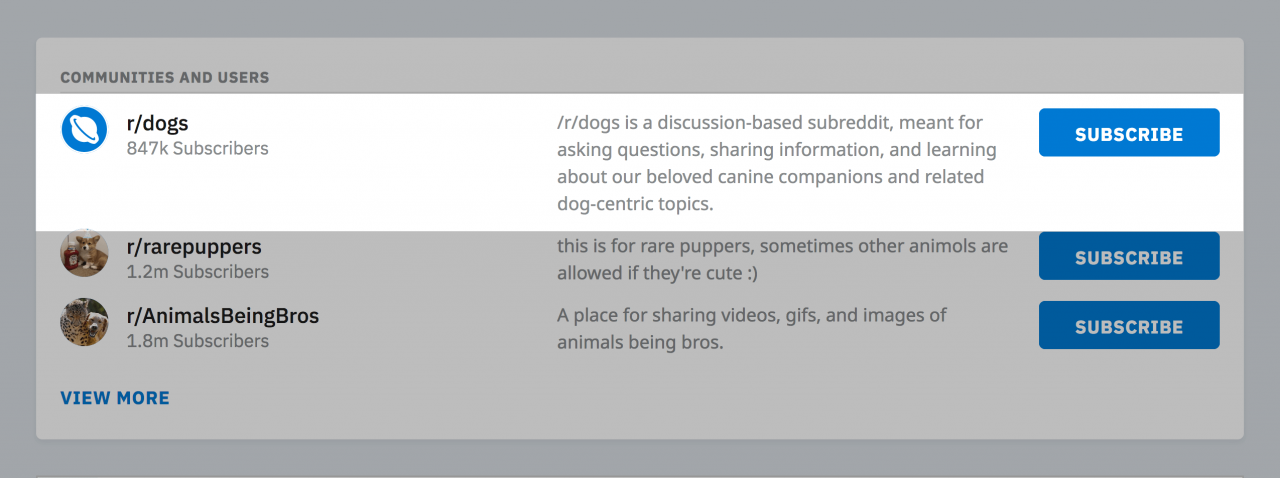The image size is (1280, 478).
Task: Click the dimmed background outside the results card
Action: point(640,18)
